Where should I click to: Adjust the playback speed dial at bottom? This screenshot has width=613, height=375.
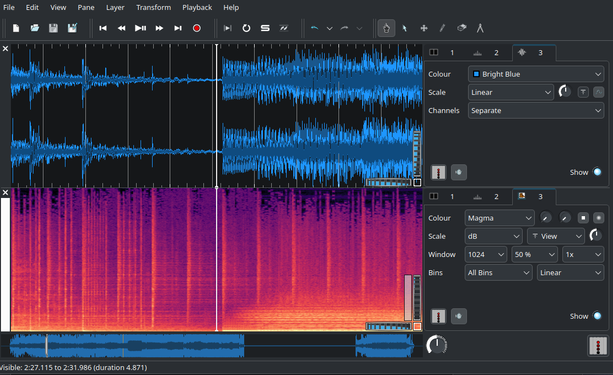pyautogui.click(x=436, y=345)
